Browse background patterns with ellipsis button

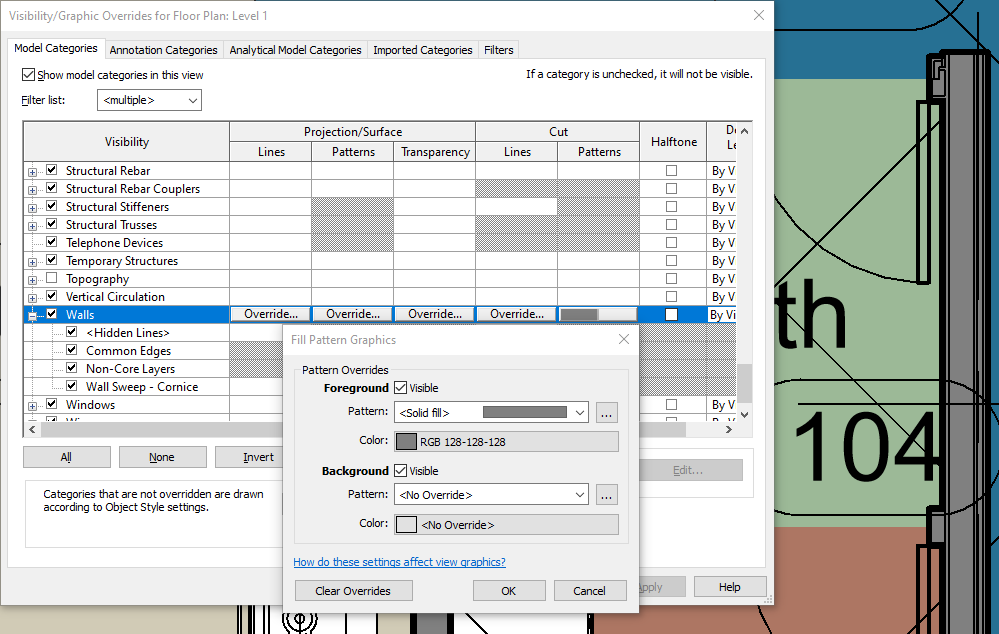point(607,494)
